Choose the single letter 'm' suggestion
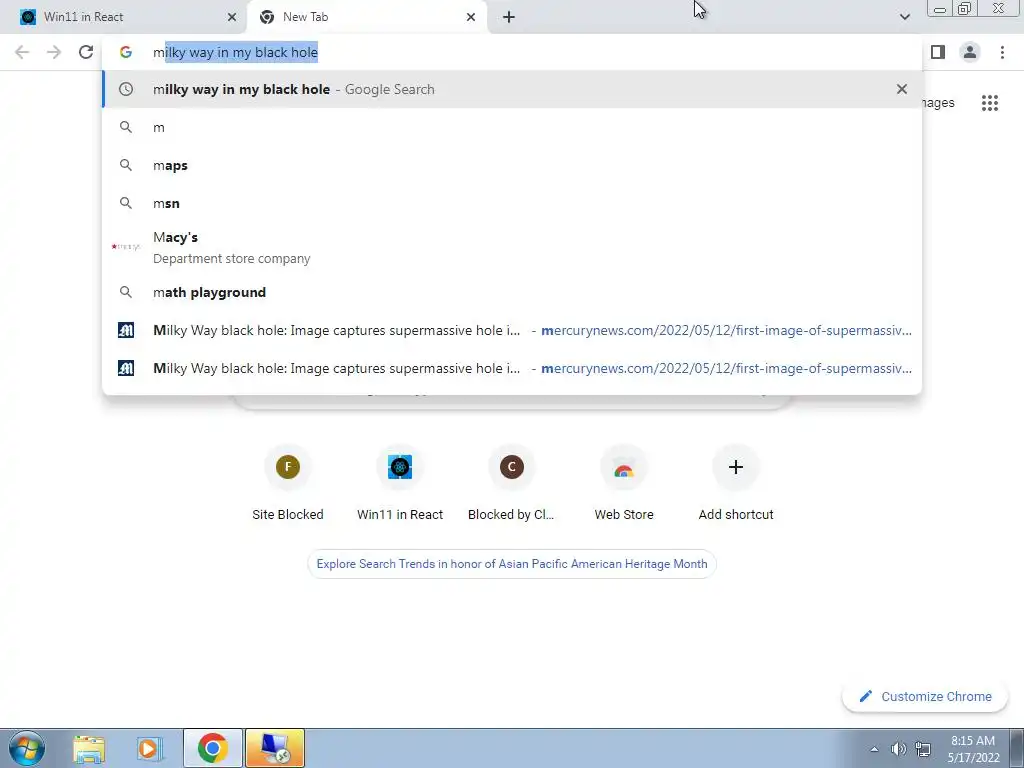This screenshot has width=1024, height=768. tap(512, 127)
